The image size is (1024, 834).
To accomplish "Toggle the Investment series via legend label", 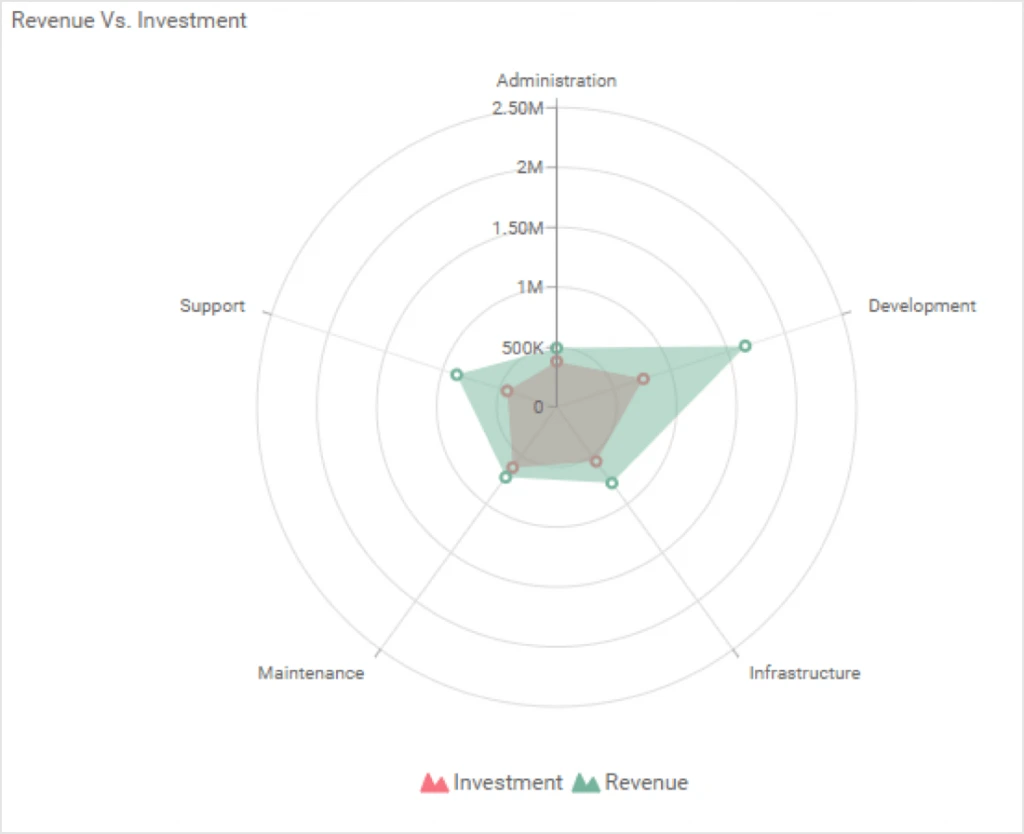I will [x=508, y=782].
